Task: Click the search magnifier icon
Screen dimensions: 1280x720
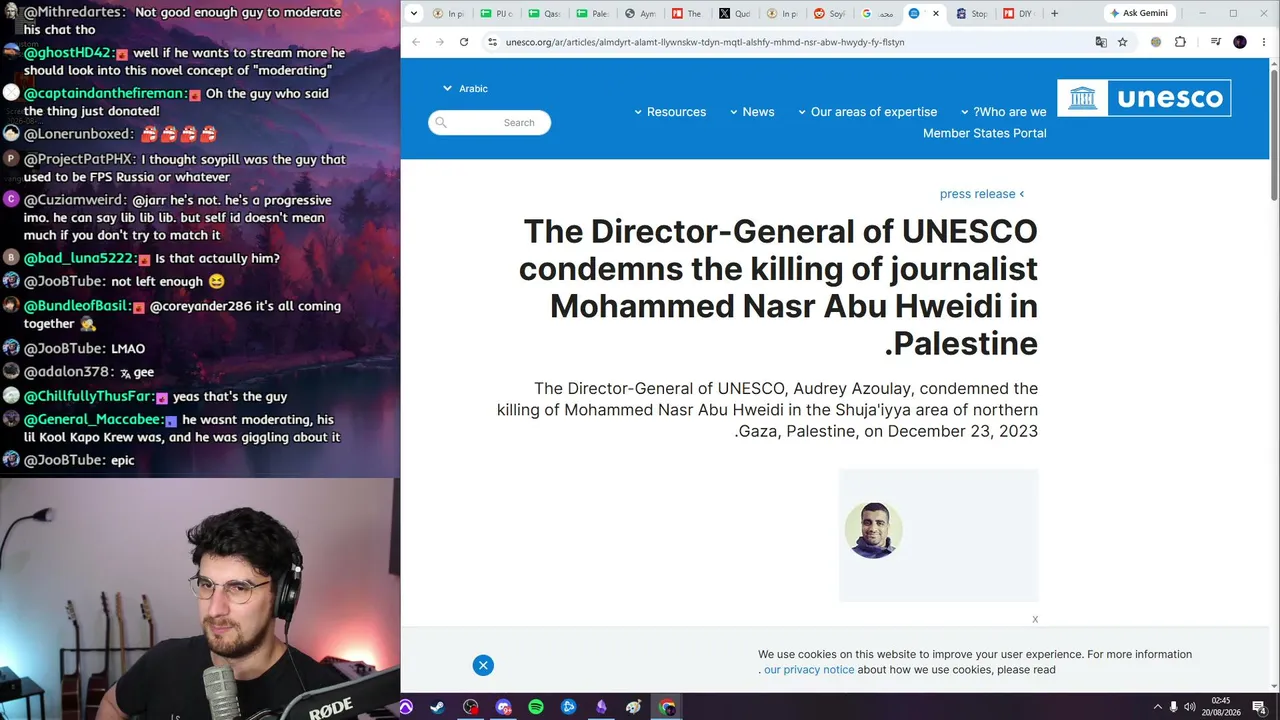Action: 441,123
